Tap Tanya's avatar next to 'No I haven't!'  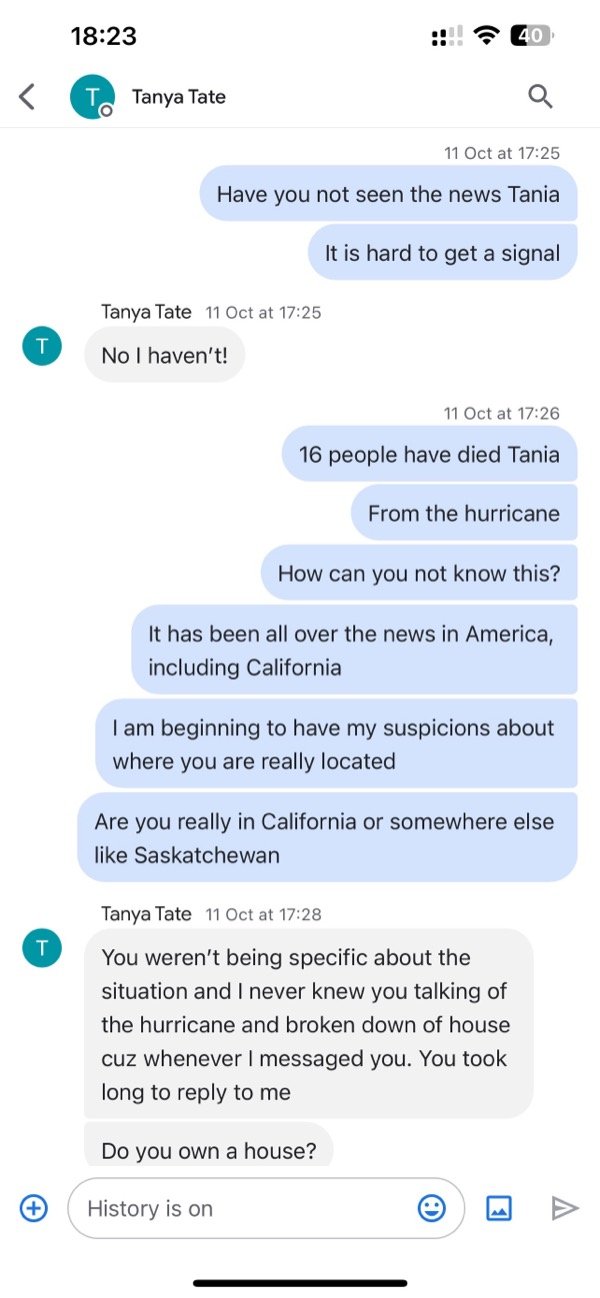(41, 346)
